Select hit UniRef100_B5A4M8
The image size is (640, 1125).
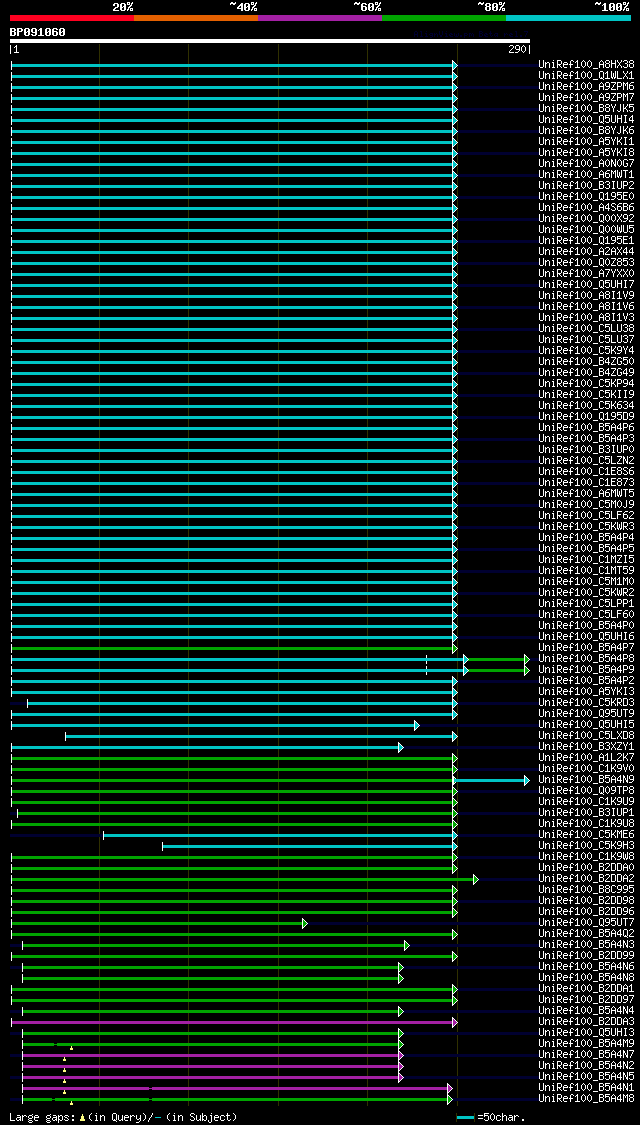(586, 1098)
